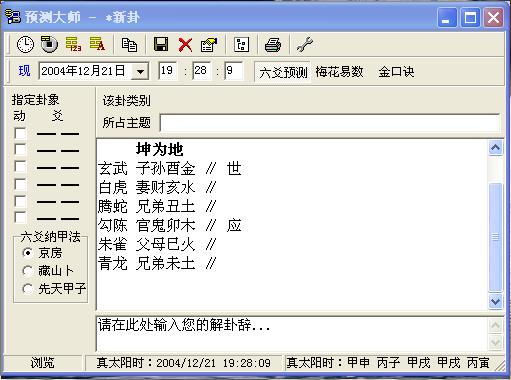Click the interpretation notes text area
Image resolution: width=511 pixels, height=380 pixels.
pos(292,333)
